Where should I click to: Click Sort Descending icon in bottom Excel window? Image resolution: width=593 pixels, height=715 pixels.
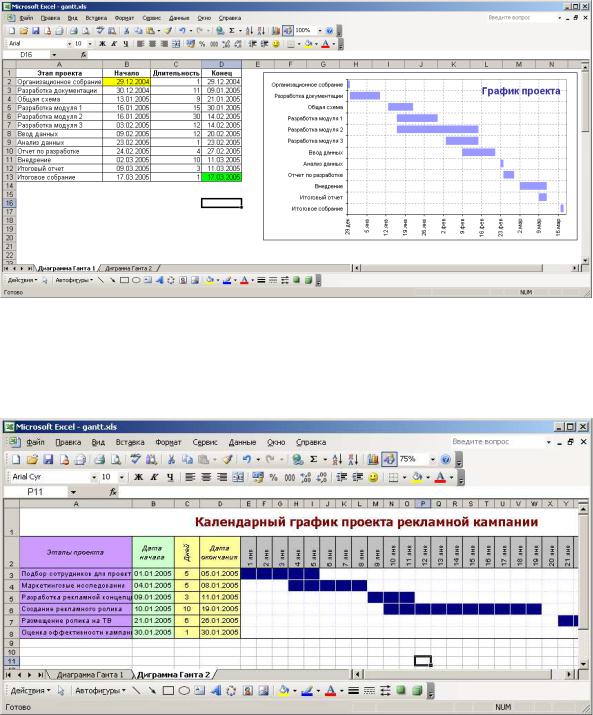click(353, 459)
